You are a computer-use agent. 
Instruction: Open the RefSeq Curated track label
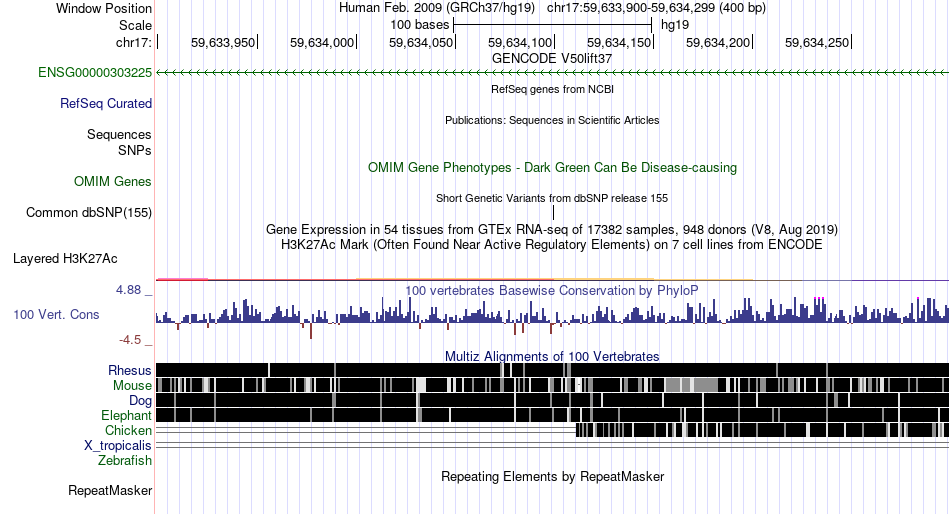pyautogui.click(x=105, y=104)
